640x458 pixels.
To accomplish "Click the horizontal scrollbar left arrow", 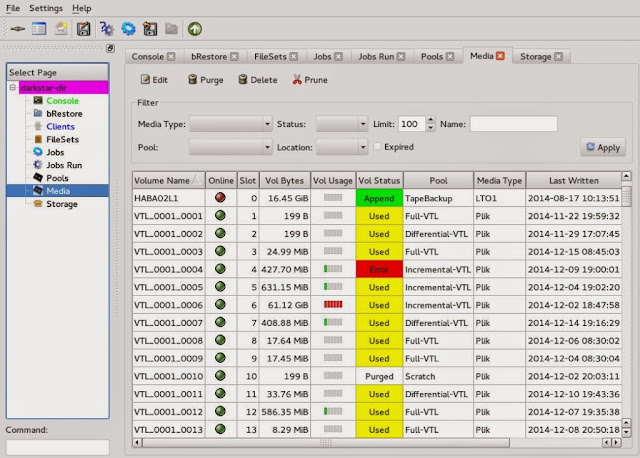I will click(x=138, y=442).
